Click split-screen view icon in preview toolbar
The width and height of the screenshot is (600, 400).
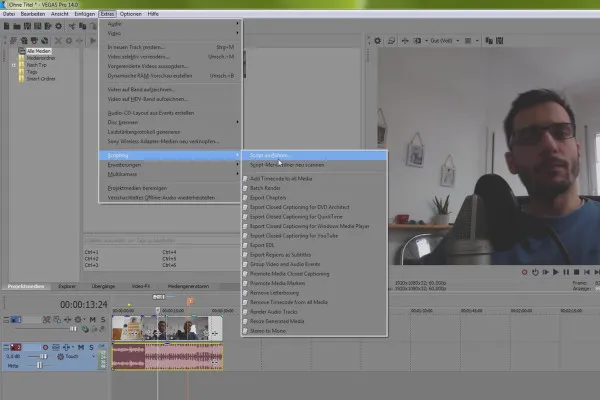417,41
